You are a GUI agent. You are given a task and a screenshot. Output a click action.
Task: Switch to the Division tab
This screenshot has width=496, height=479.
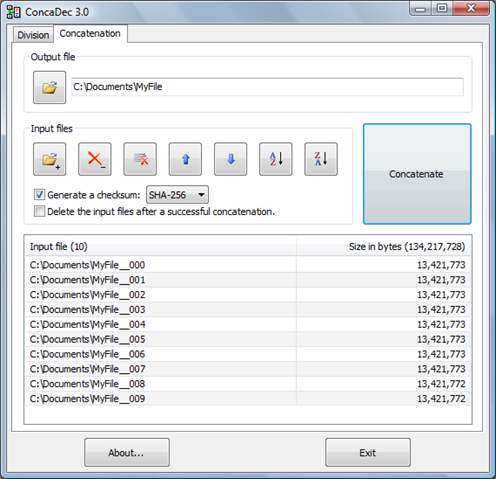pyautogui.click(x=33, y=35)
